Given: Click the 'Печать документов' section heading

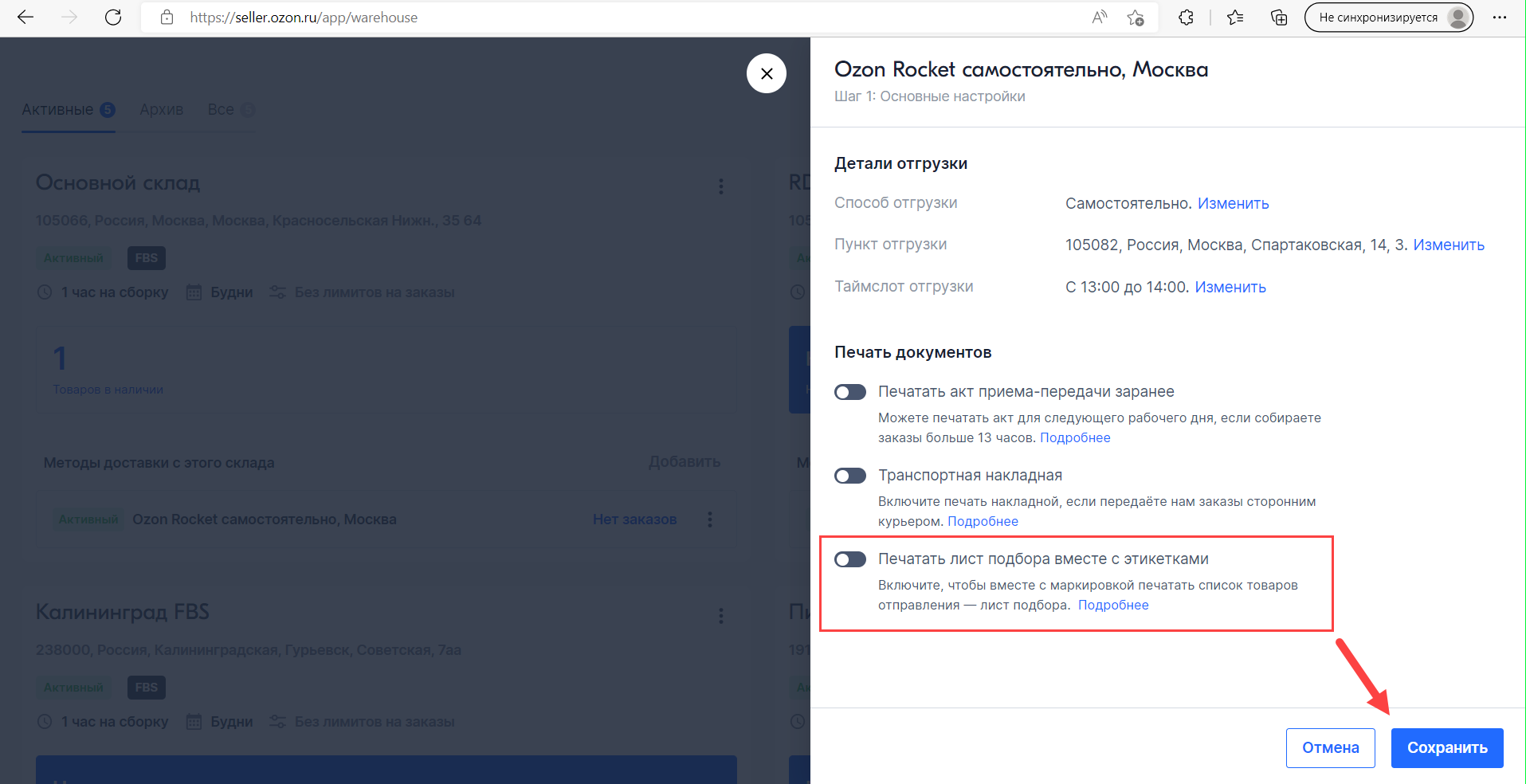Looking at the screenshot, I should (913, 352).
